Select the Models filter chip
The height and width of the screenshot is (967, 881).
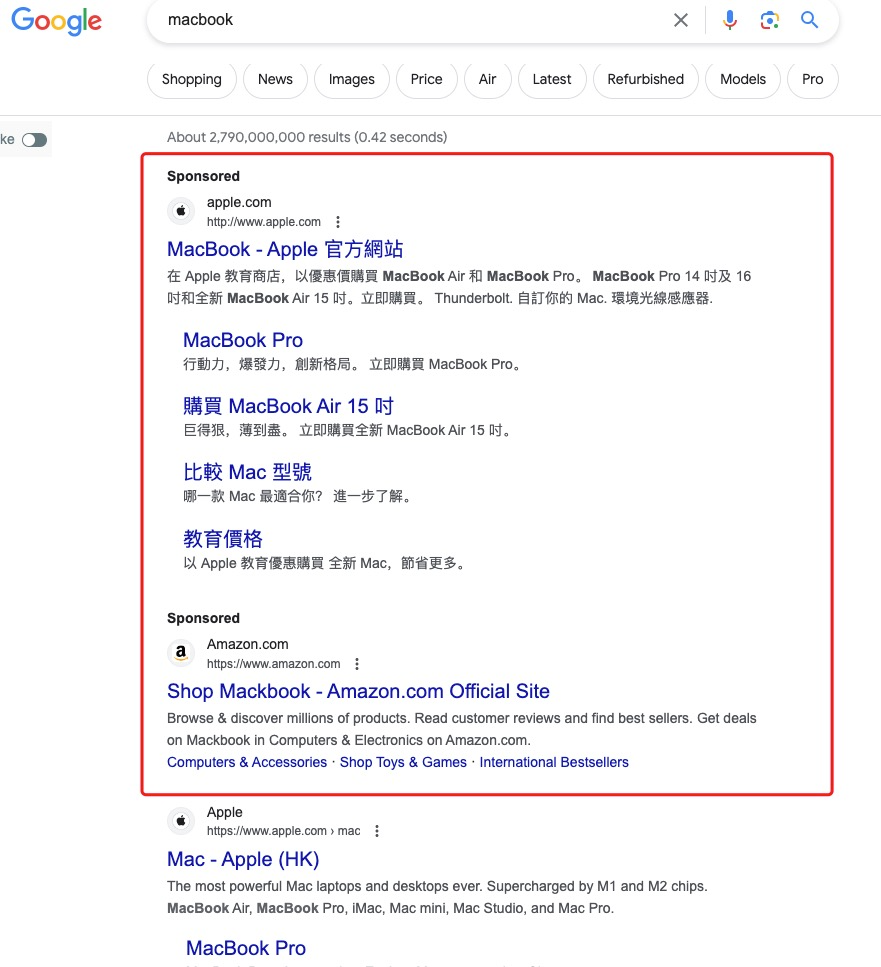[x=743, y=80]
